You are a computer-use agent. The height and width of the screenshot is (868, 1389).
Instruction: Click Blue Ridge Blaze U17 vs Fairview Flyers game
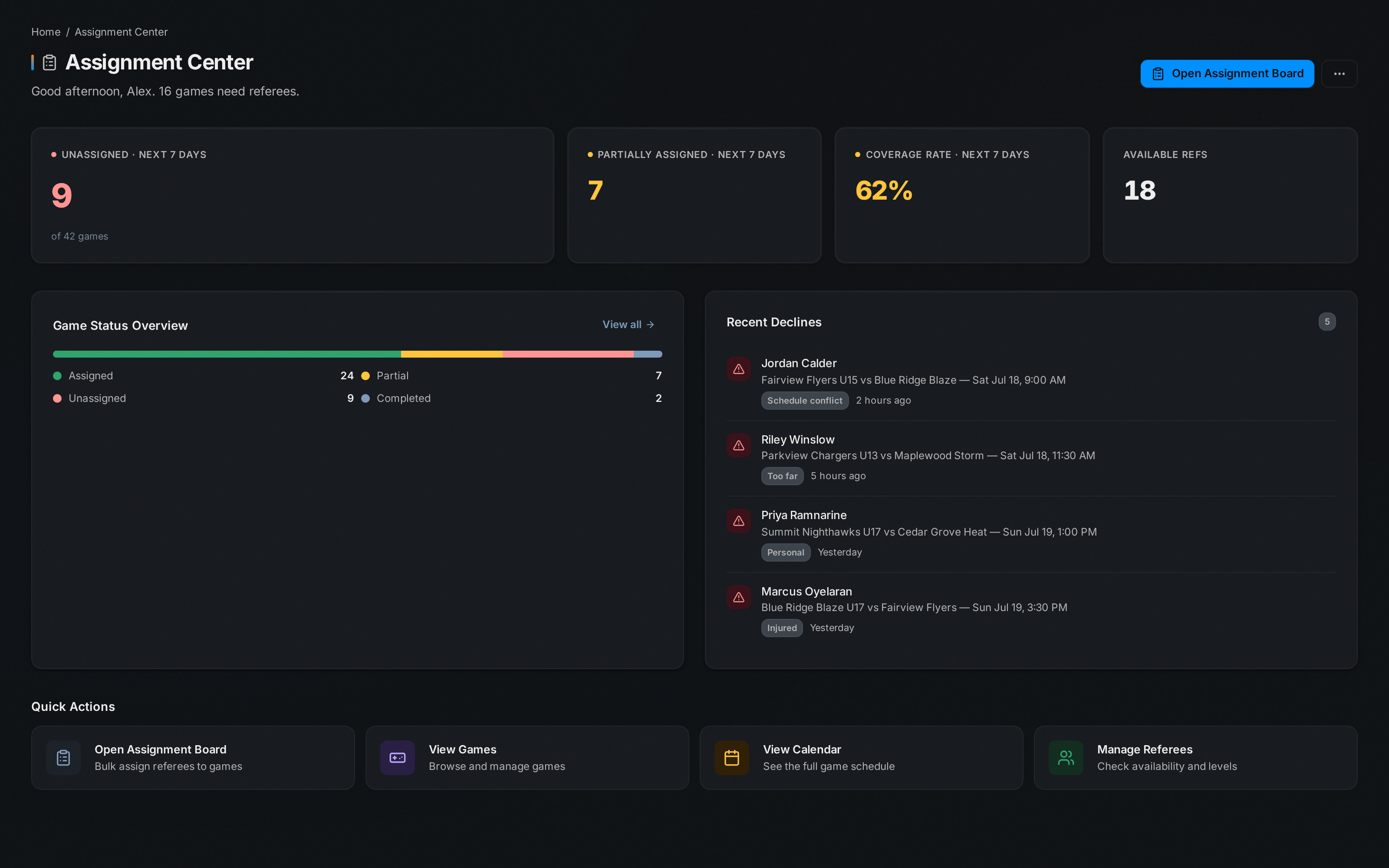[x=914, y=607]
